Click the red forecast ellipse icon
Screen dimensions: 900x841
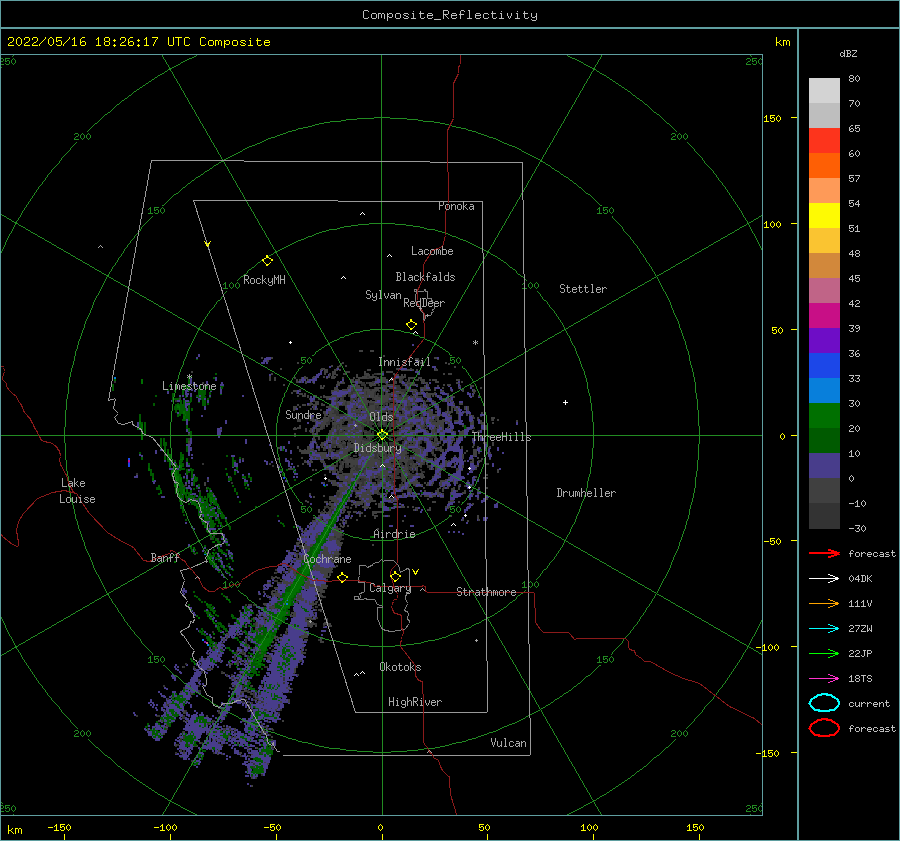coord(824,728)
